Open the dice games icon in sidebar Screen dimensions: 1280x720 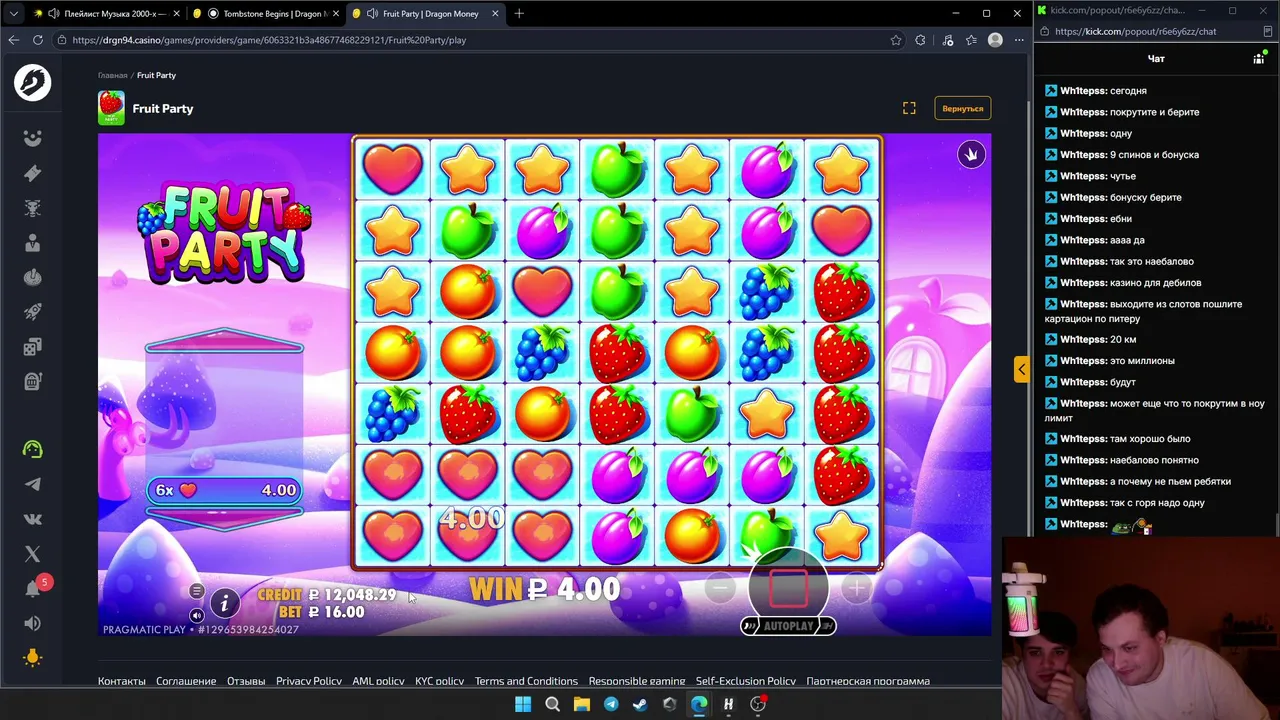click(32, 347)
